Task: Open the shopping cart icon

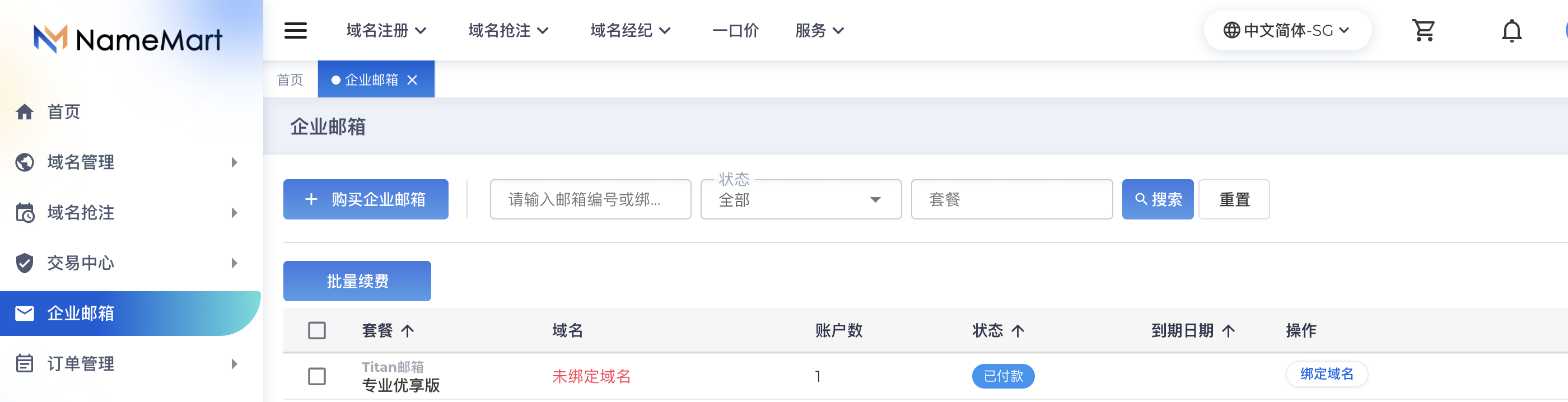Action: point(1423,30)
